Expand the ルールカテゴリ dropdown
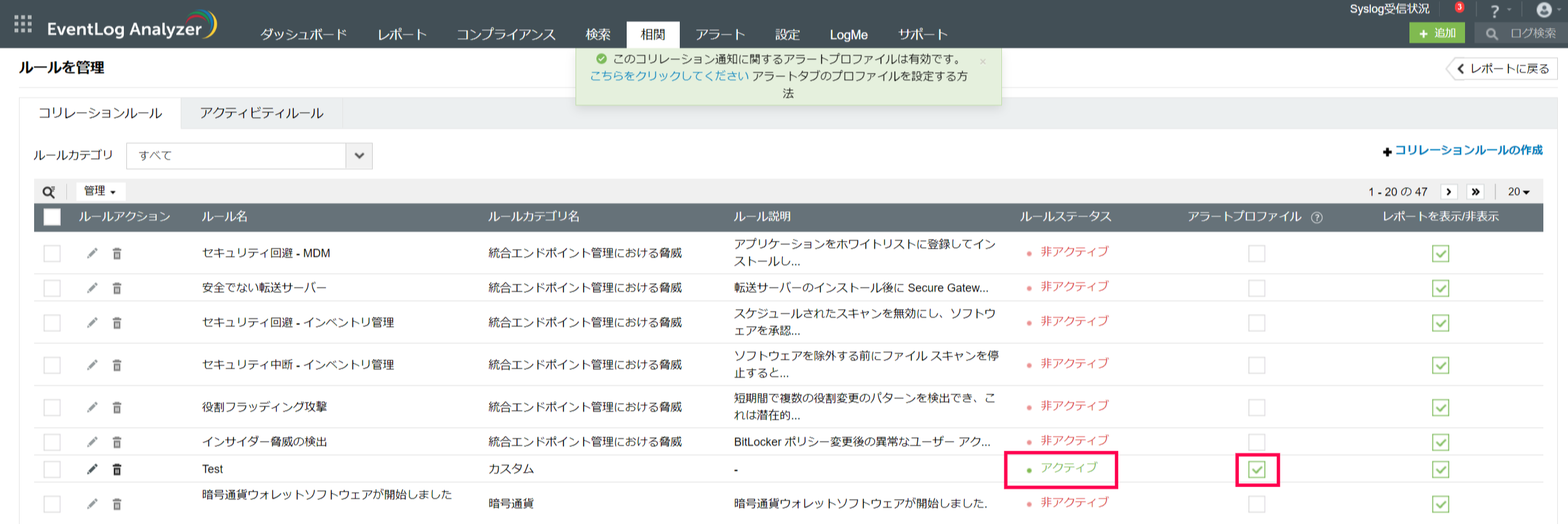The width and height of the screenshot is (1568, 524). 359,156
